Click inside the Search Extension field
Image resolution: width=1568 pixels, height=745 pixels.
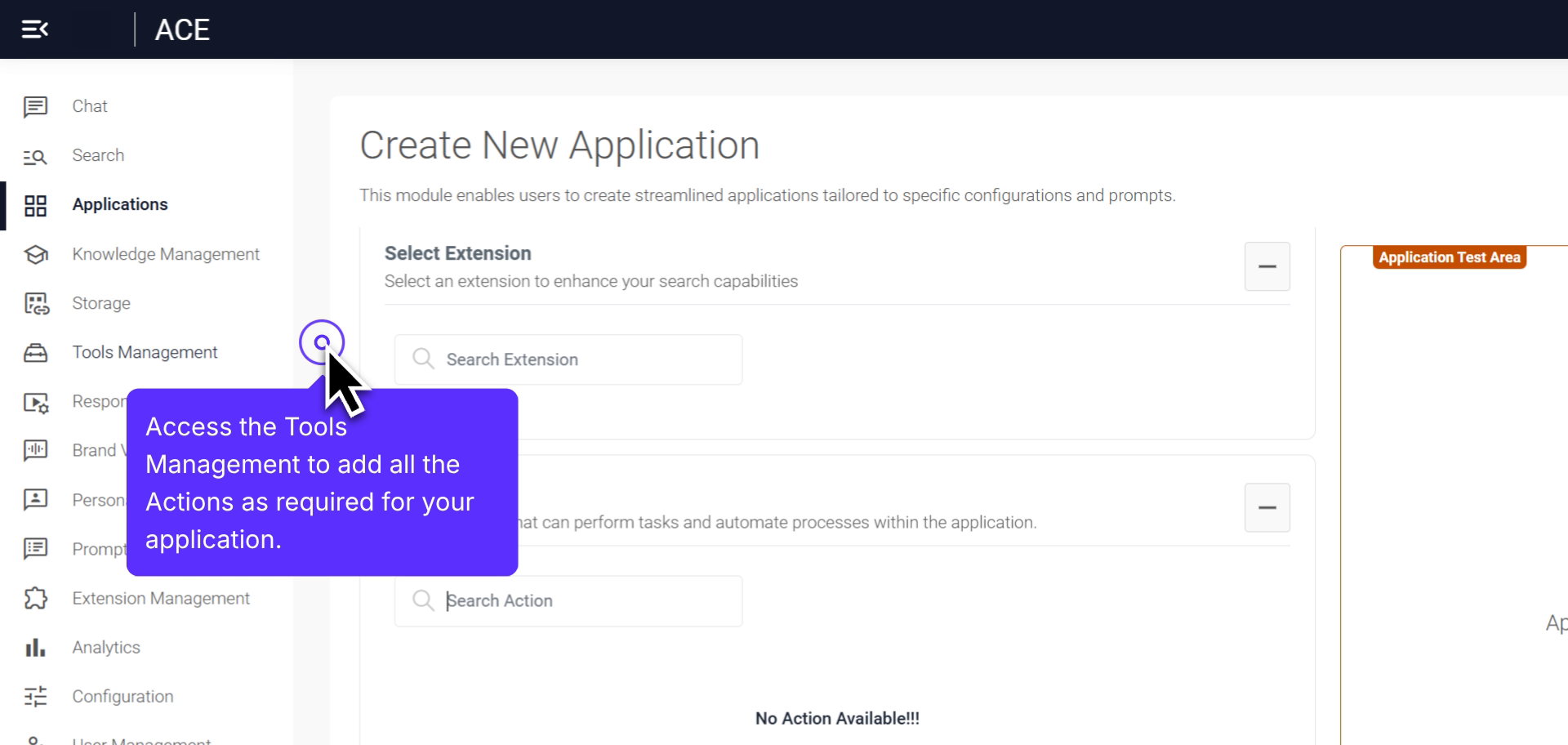click(569, 359)
